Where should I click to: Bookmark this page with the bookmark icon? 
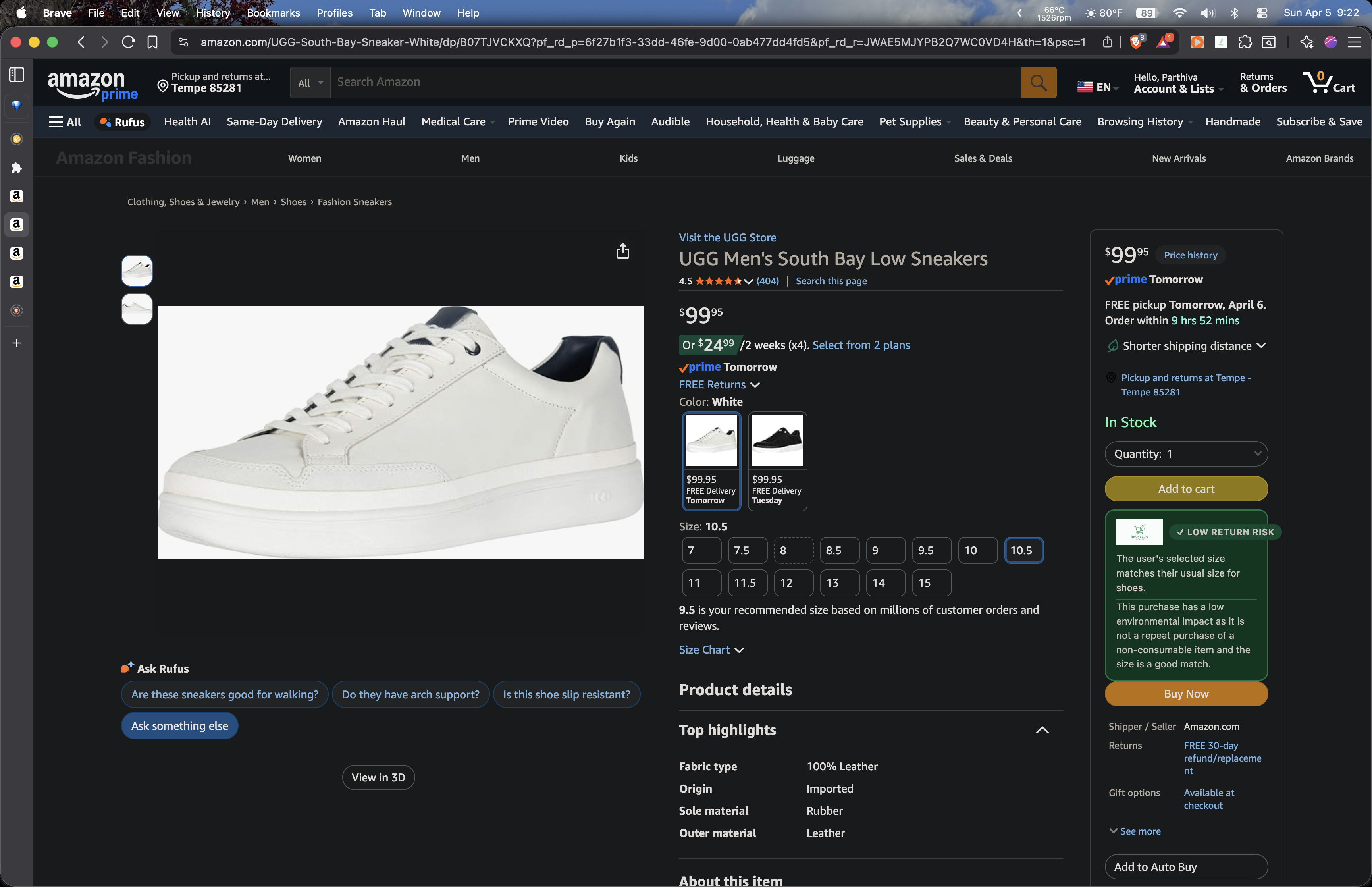click(152, 42)
